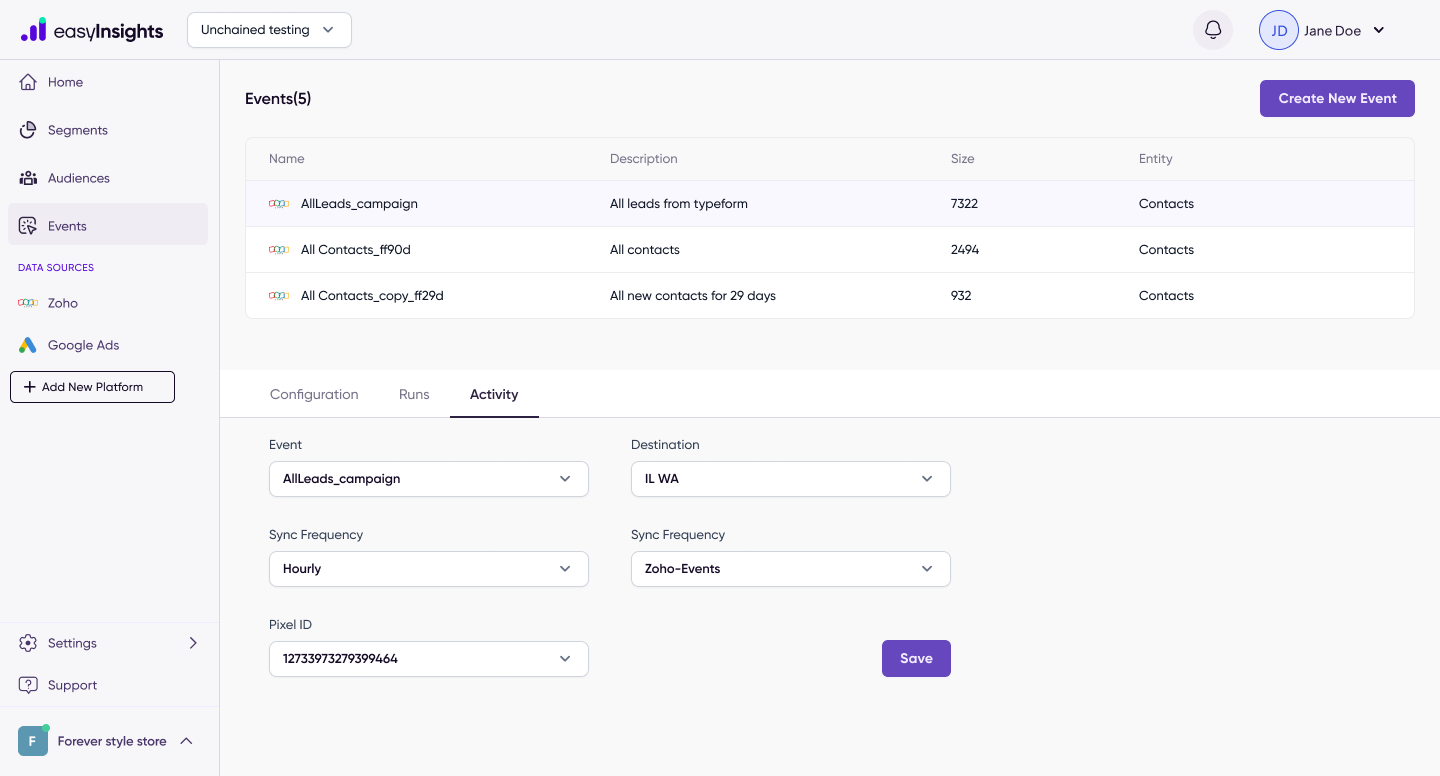Switch to the Runs tab
The height and width of the screenshot is (776, 1440).
[414, 394]
